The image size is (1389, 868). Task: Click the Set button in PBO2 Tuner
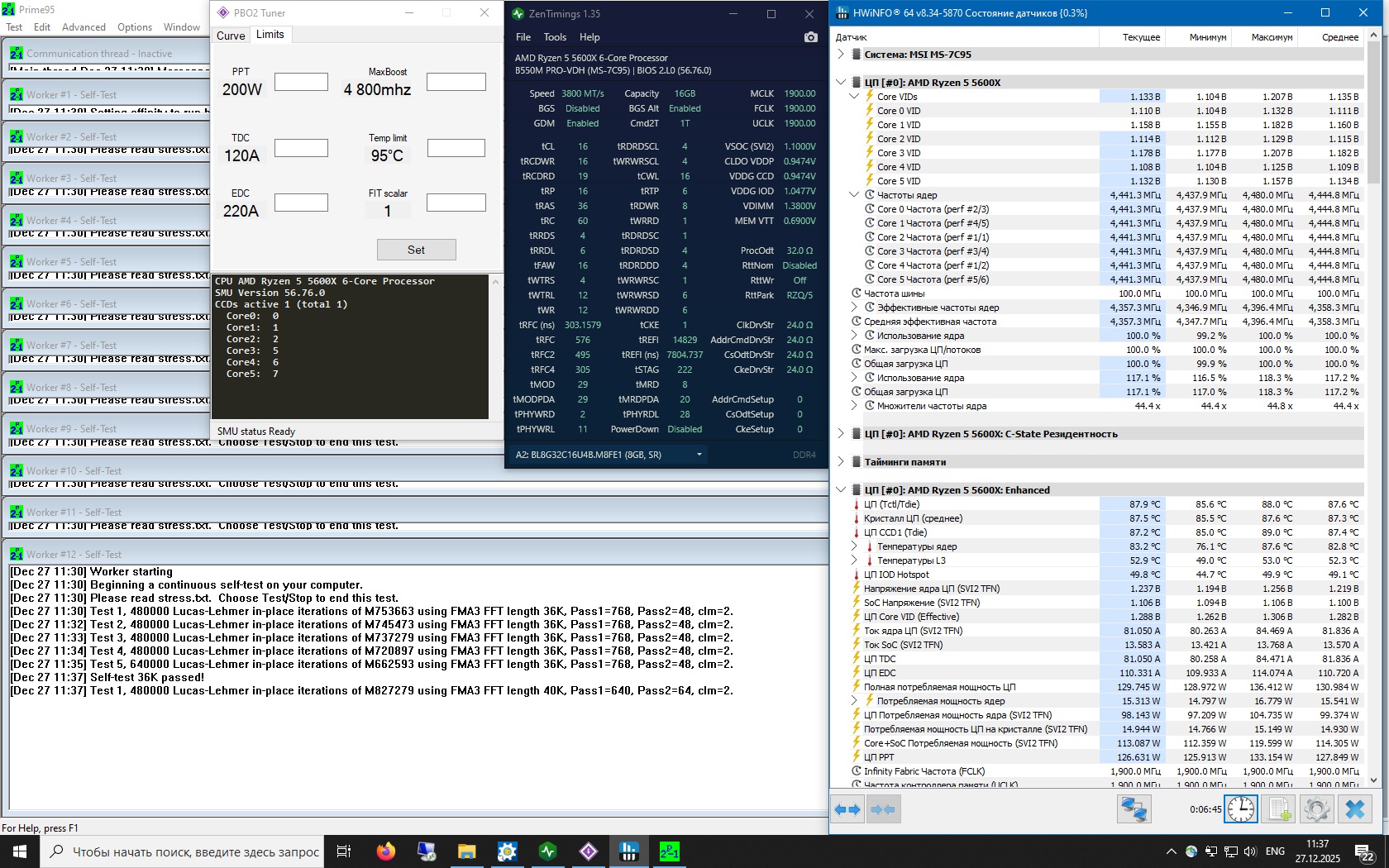416,250
